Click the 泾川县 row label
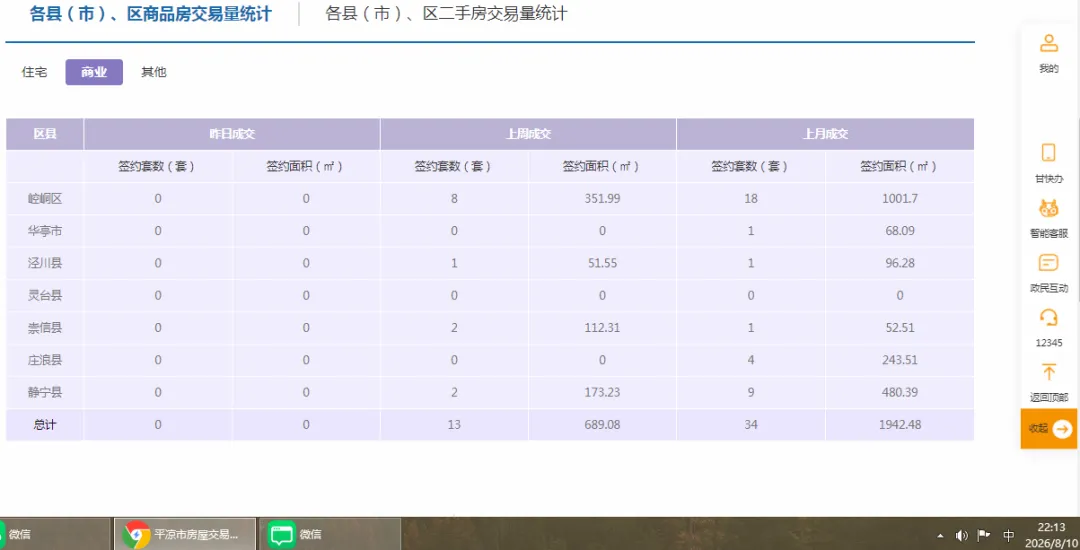 tap(45, 263)
